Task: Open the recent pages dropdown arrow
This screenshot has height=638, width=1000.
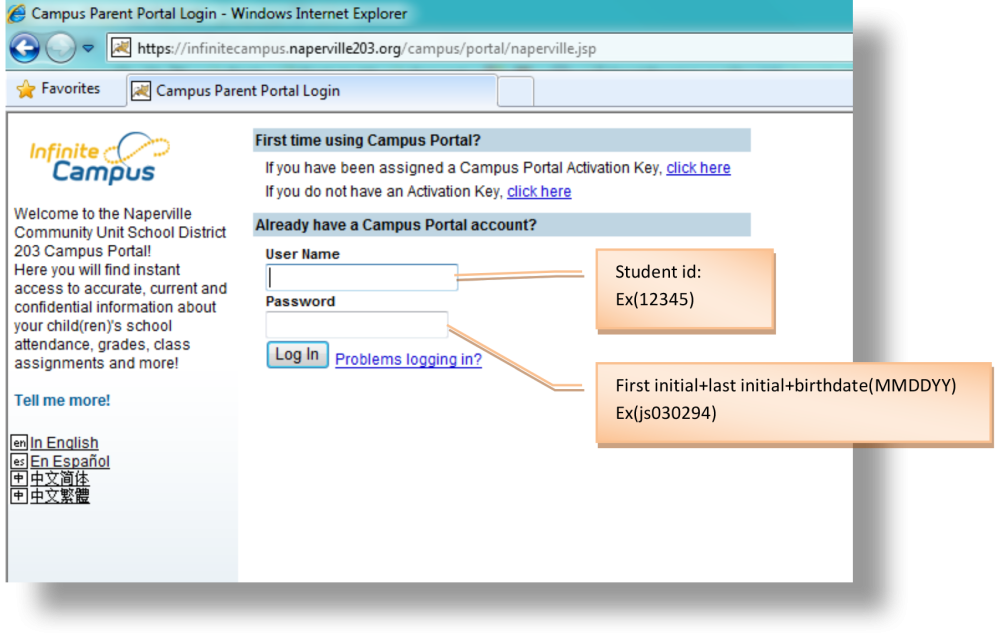Action: click(88, 48)
